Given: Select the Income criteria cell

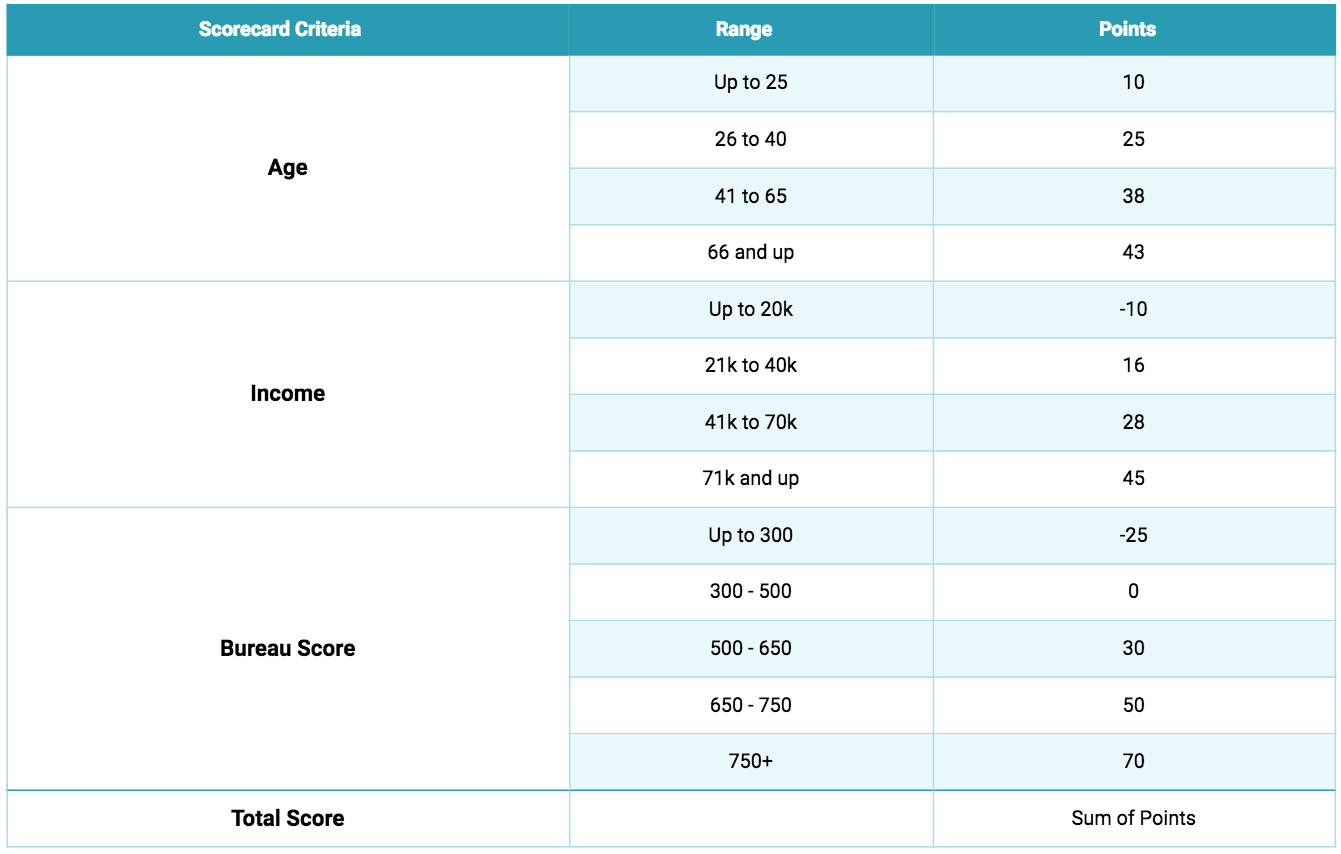Looking at the screenshot, I should (x=288, y=393).
